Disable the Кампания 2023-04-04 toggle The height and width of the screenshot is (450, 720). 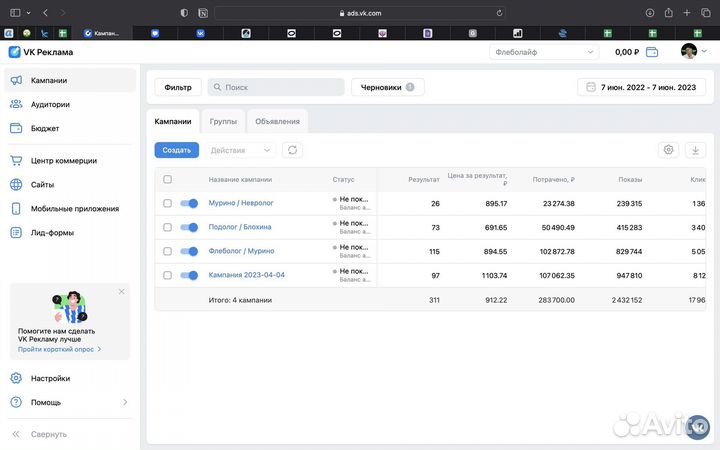tap(189, 275)
